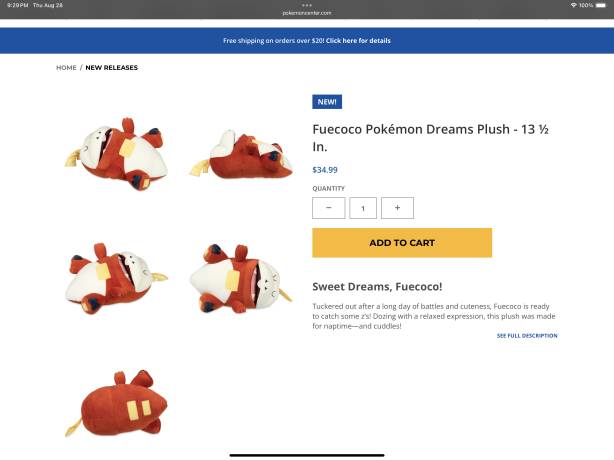View the plush back-view image
Image resolution: width=614 pixels, height=460 pixels.
116,404
